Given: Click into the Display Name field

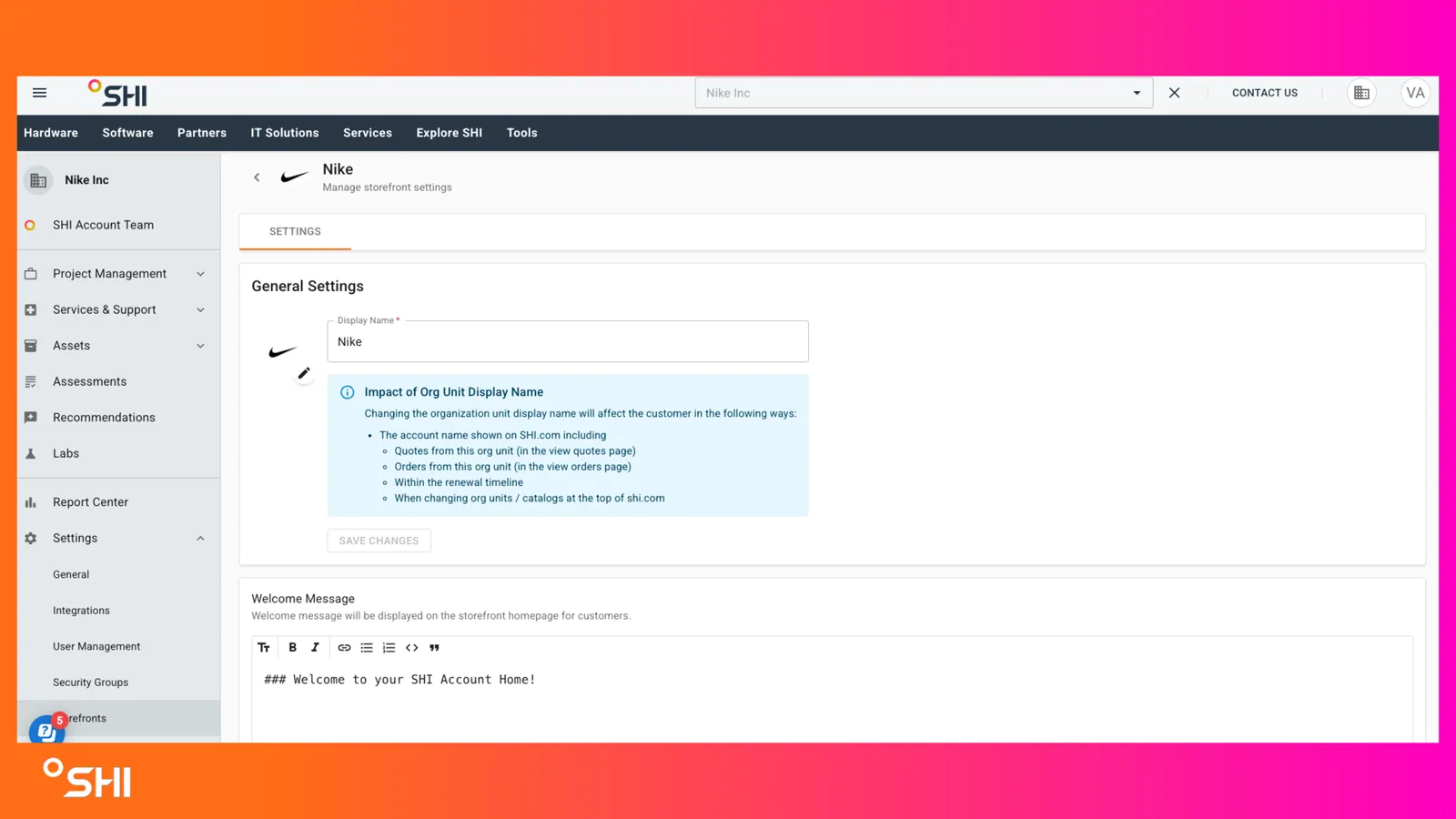Looking at the screenshot, I should pyautogui.click(x=568, y=341).
